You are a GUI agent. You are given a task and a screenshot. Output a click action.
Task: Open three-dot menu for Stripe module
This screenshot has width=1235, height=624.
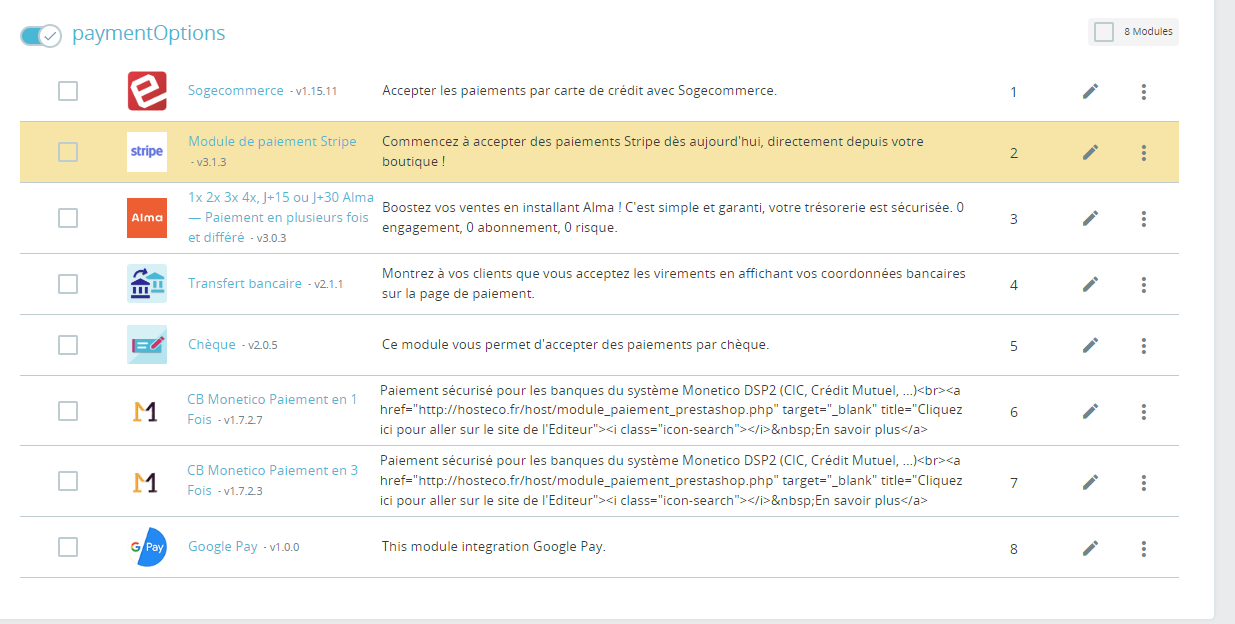1143,152
